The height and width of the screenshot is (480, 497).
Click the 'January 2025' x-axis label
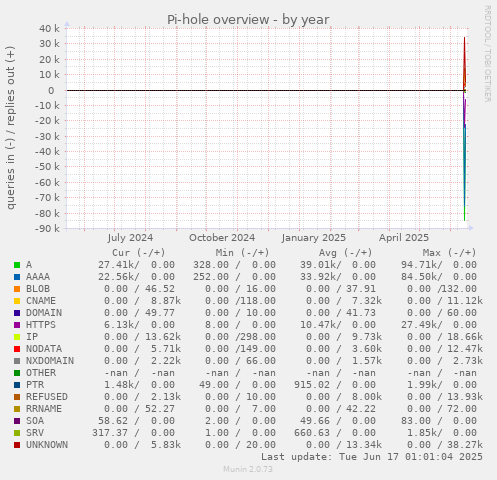coord(314,238)
